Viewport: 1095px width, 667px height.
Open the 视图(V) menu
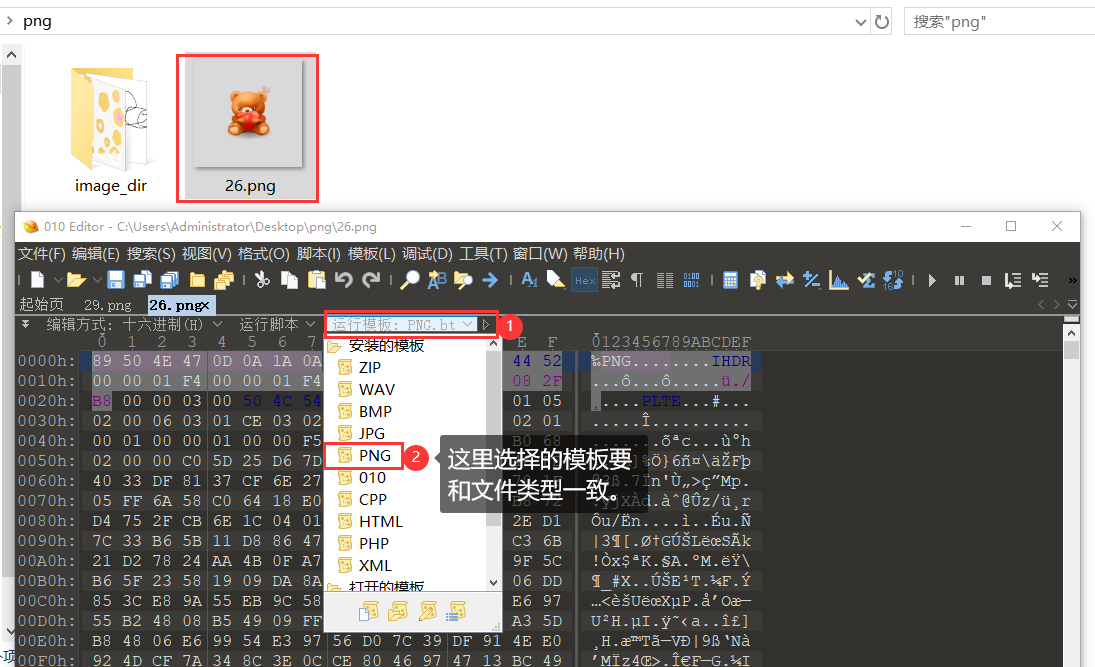pyautogui.click(x=206, y=254)
